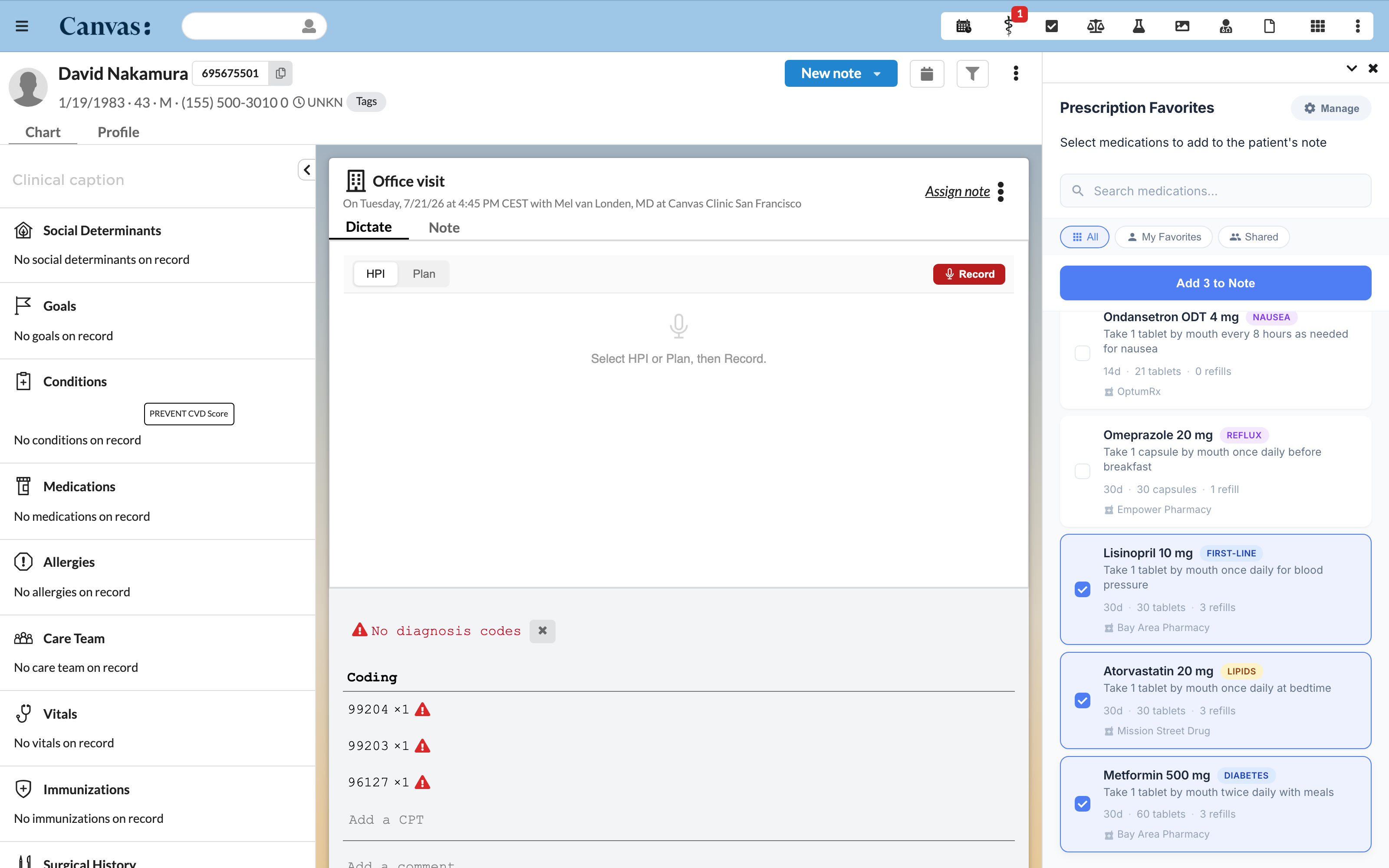
Task: Open the Office visit note options menu
Action: [x=1001, y=192]
